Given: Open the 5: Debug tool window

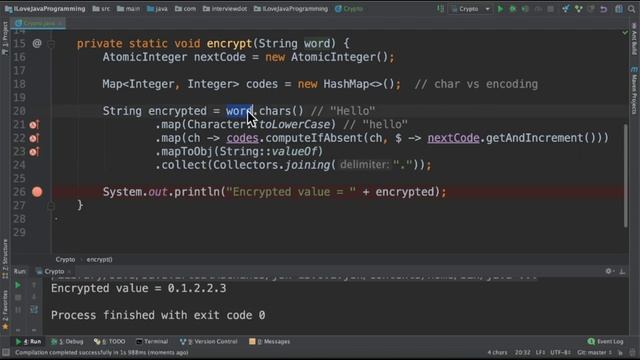Looking at the screenshot, I should pos(67,342).
